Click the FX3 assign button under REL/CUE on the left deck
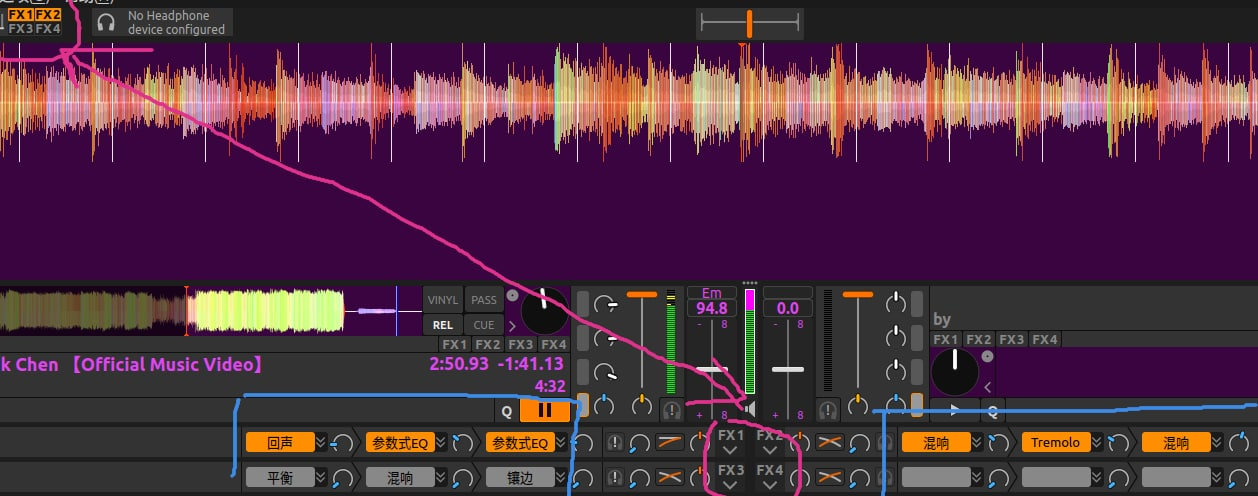The height and width of the screenshot is (496, 1258). [x=521, y=344]
